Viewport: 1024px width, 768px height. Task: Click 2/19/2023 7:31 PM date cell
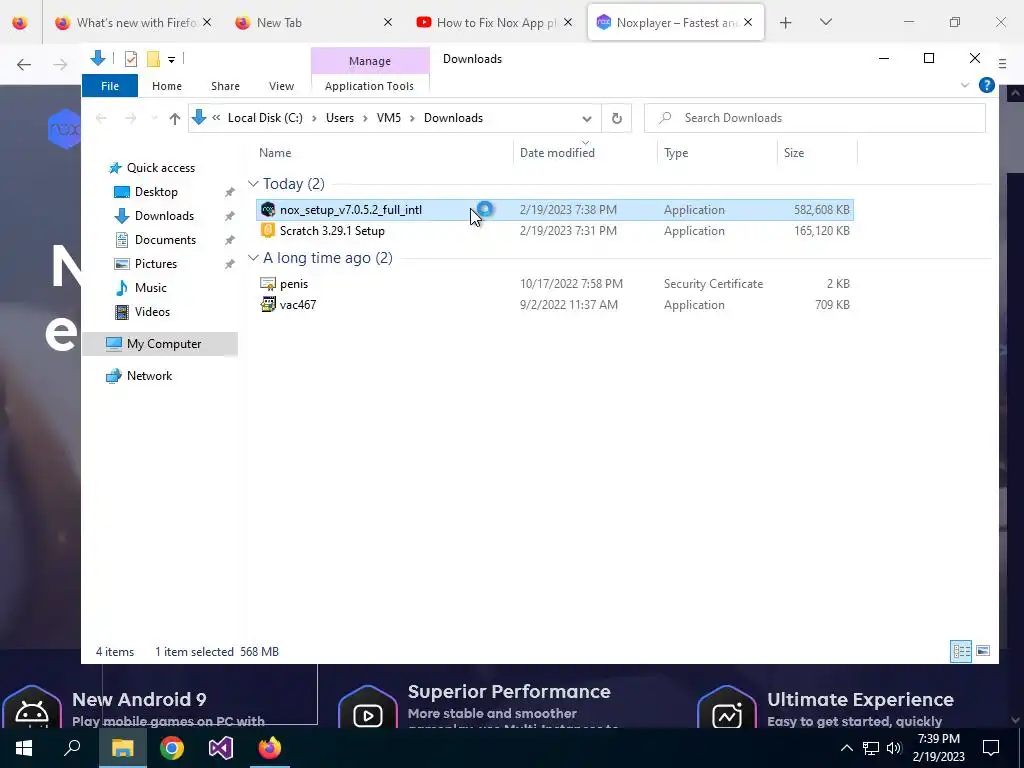[568, 231]
